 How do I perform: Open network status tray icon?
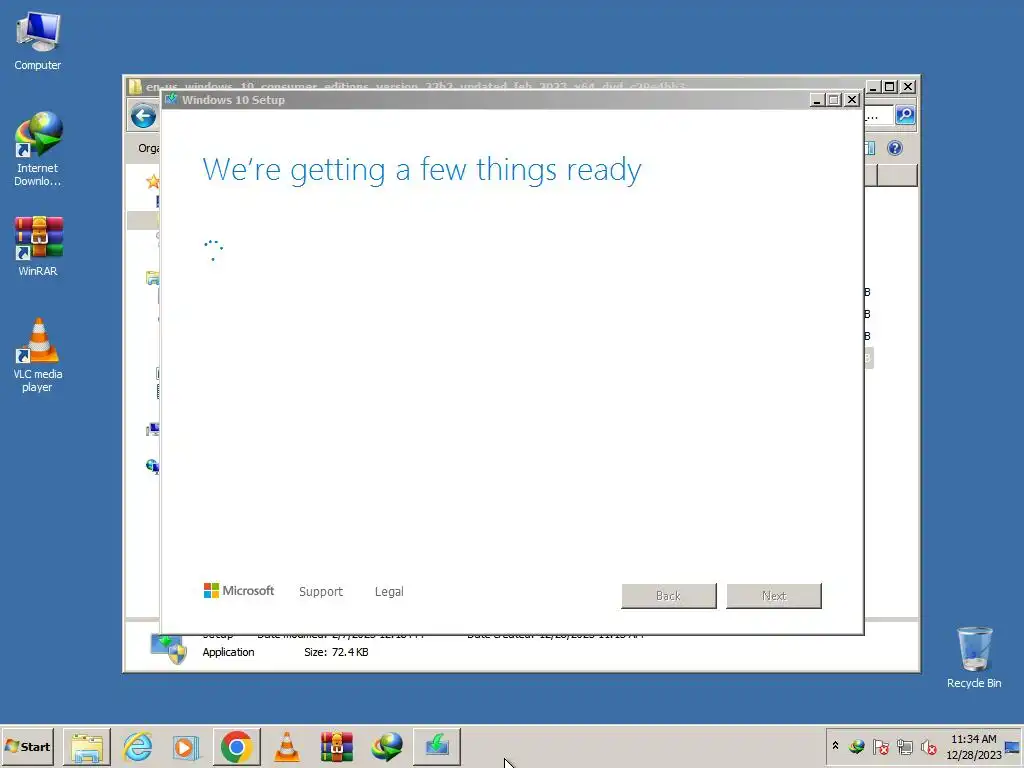click(904, 746)
